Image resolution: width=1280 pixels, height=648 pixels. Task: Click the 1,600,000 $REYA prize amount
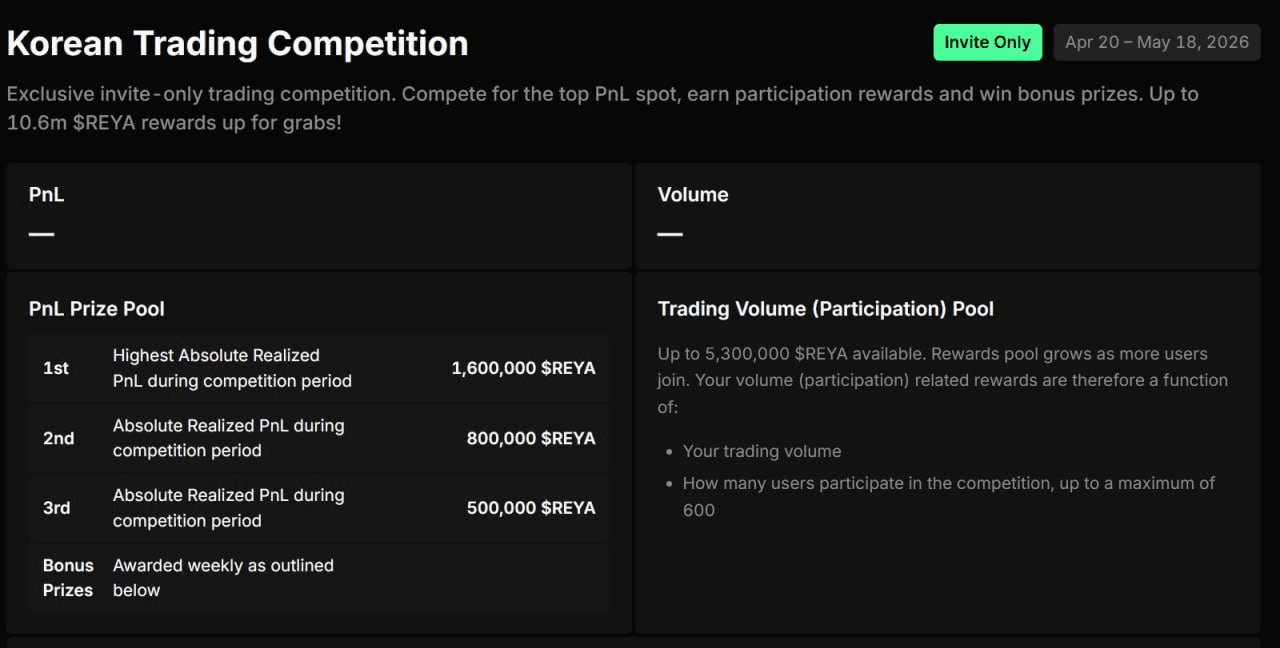[x=523, y=368]
